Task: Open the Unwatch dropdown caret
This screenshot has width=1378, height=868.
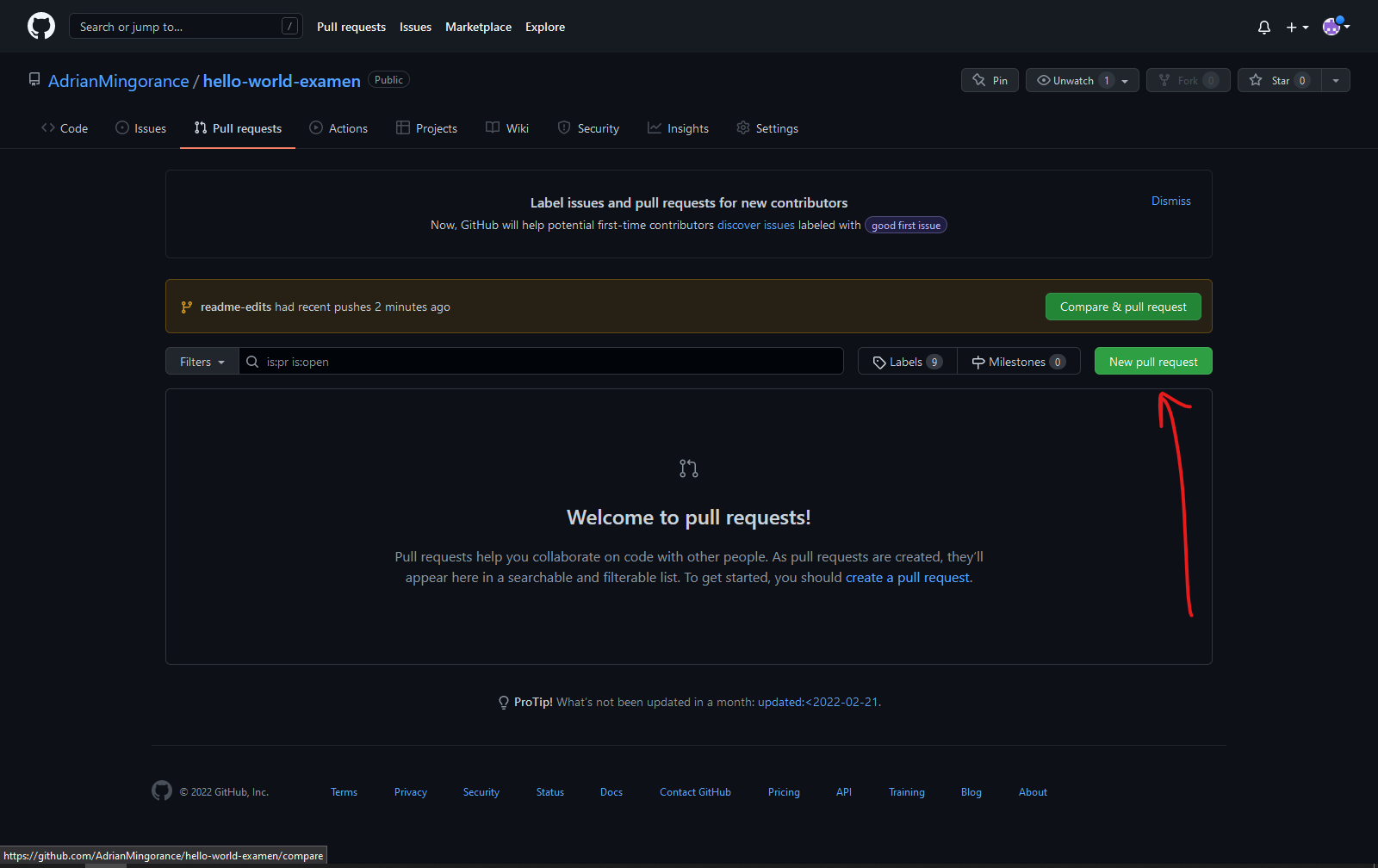Action: click(x=1126, y=79)
